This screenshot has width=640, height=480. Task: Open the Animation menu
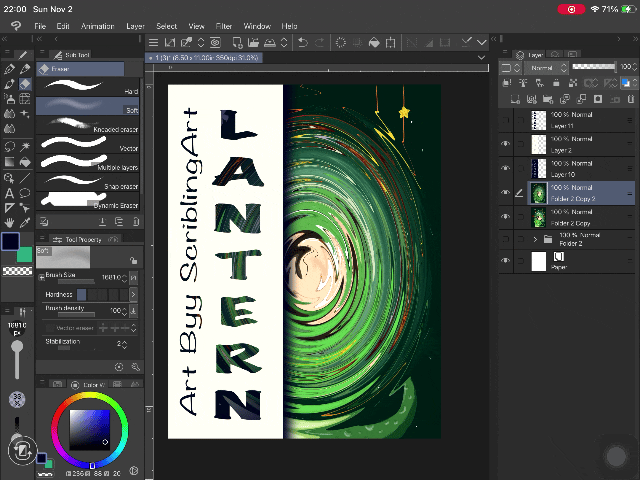click(97, 25)
